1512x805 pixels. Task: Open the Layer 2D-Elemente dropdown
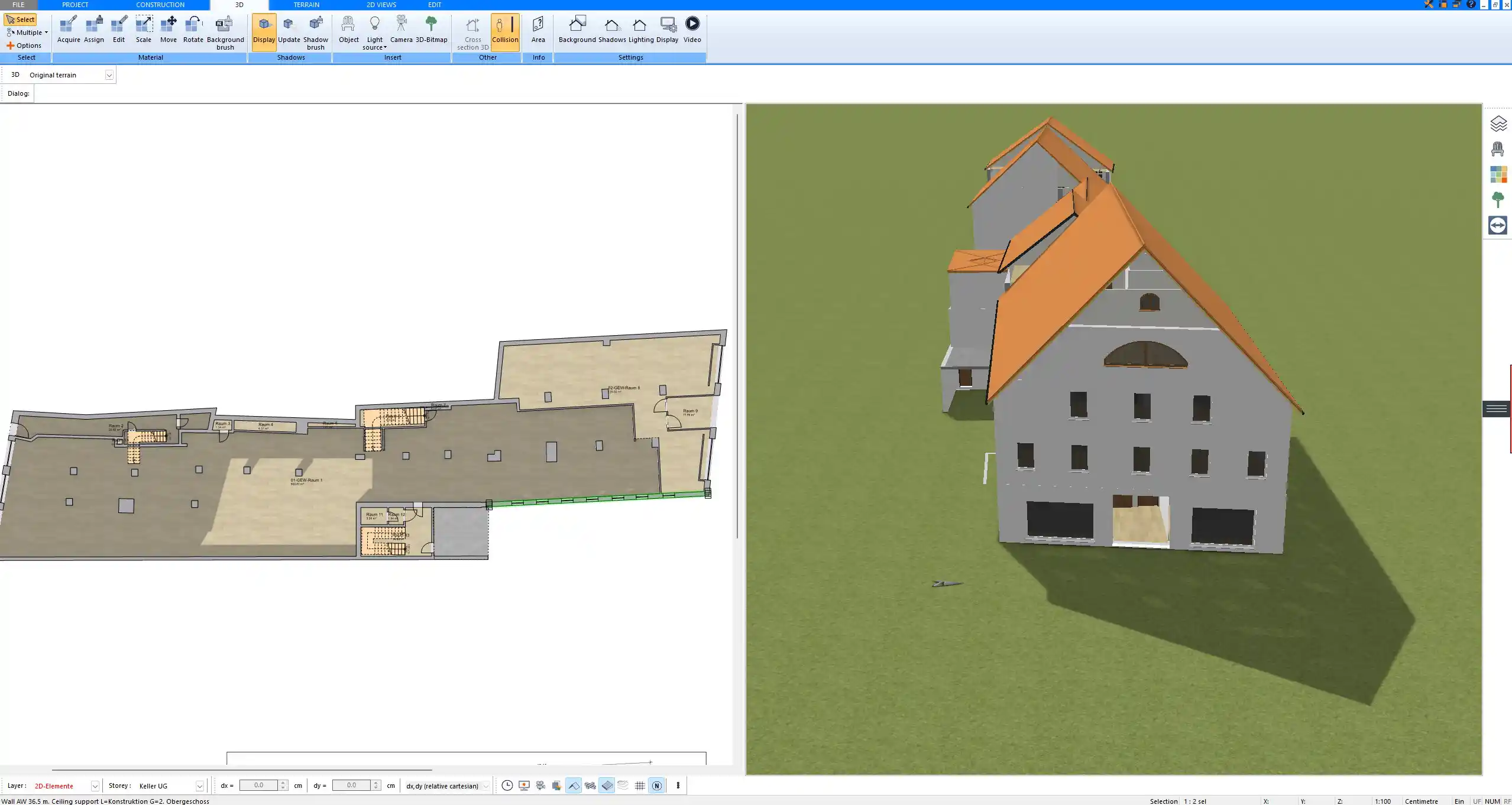(95, 786)
